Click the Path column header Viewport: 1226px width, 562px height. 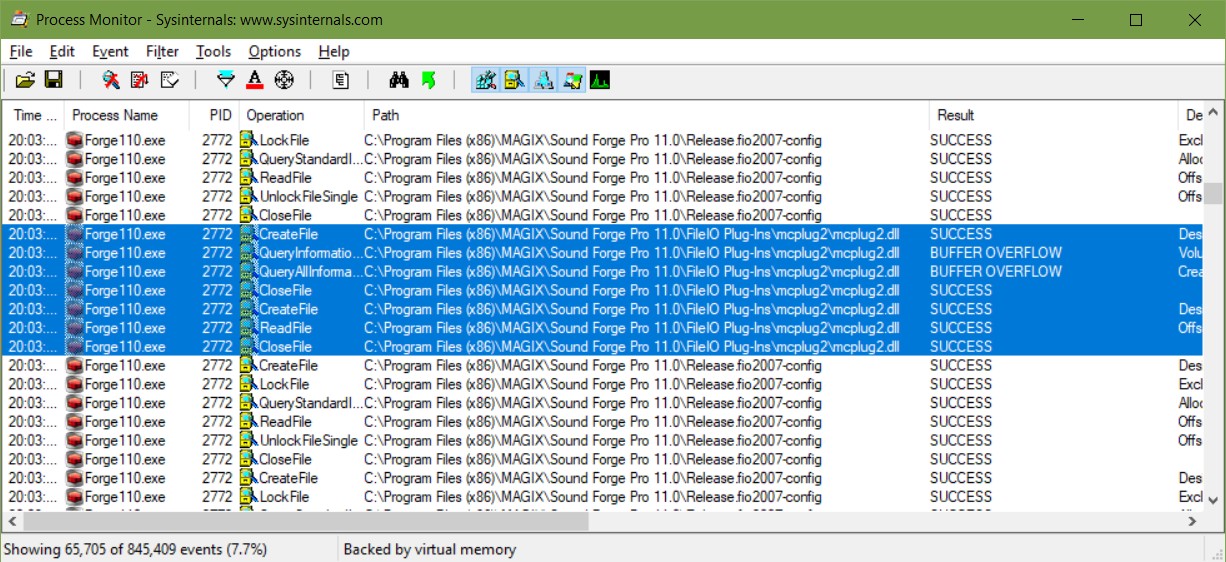(646, 115)
